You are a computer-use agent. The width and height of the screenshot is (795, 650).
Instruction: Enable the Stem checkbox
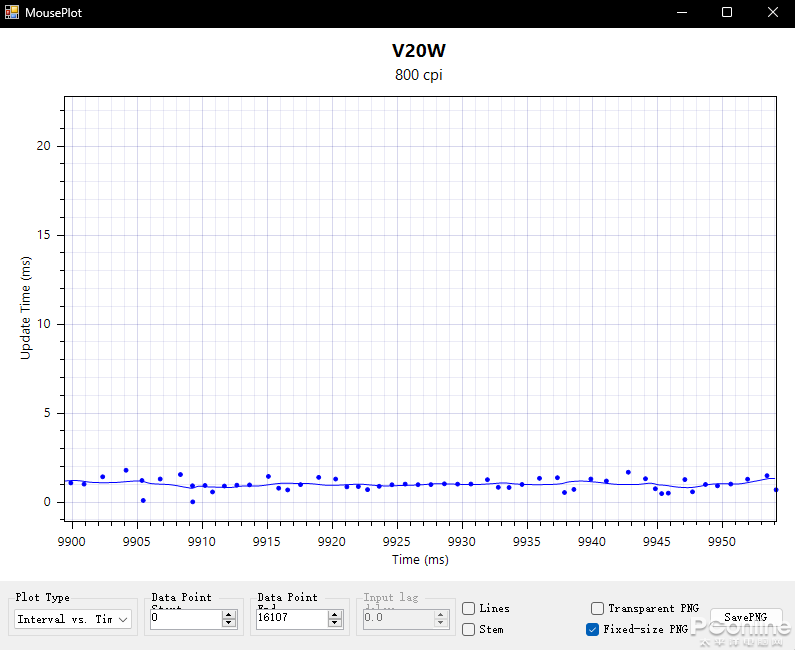tap(468, 629)
